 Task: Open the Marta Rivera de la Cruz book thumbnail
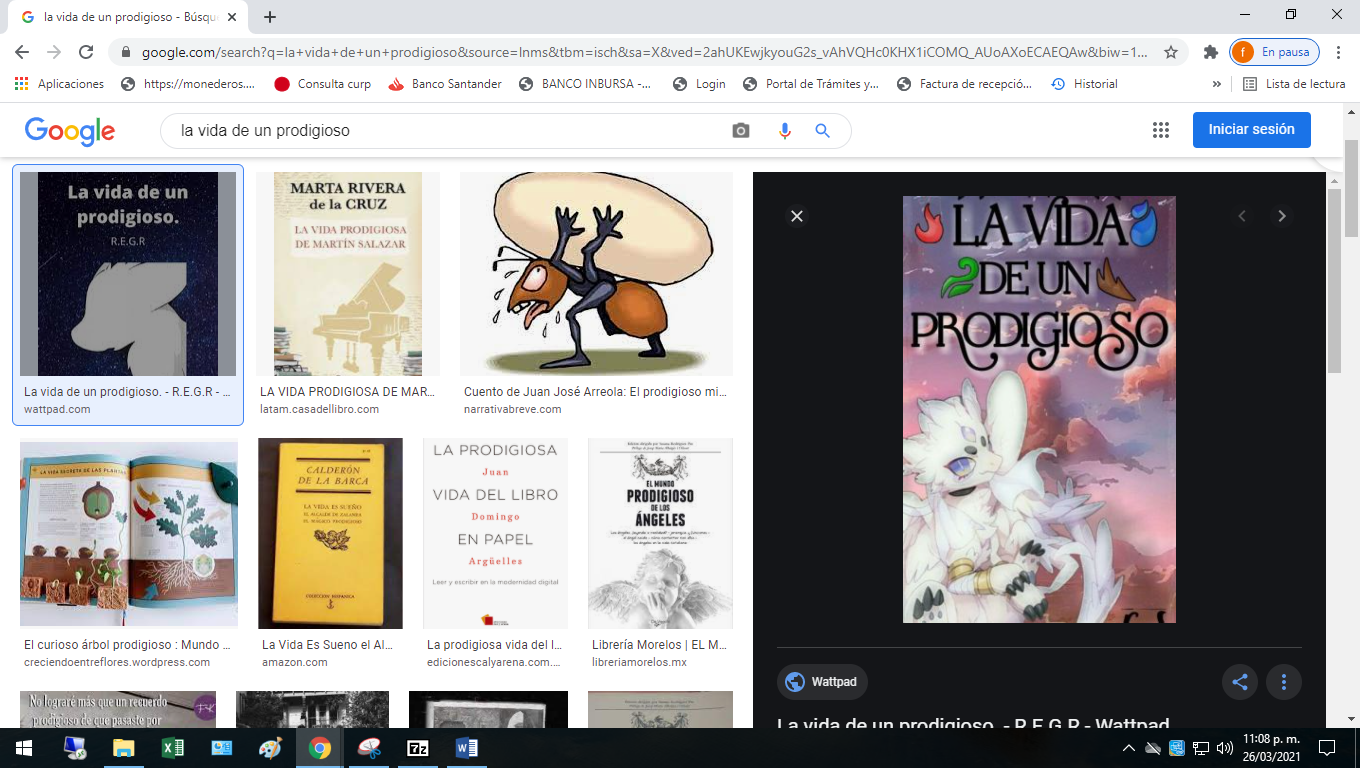(347, 274)
